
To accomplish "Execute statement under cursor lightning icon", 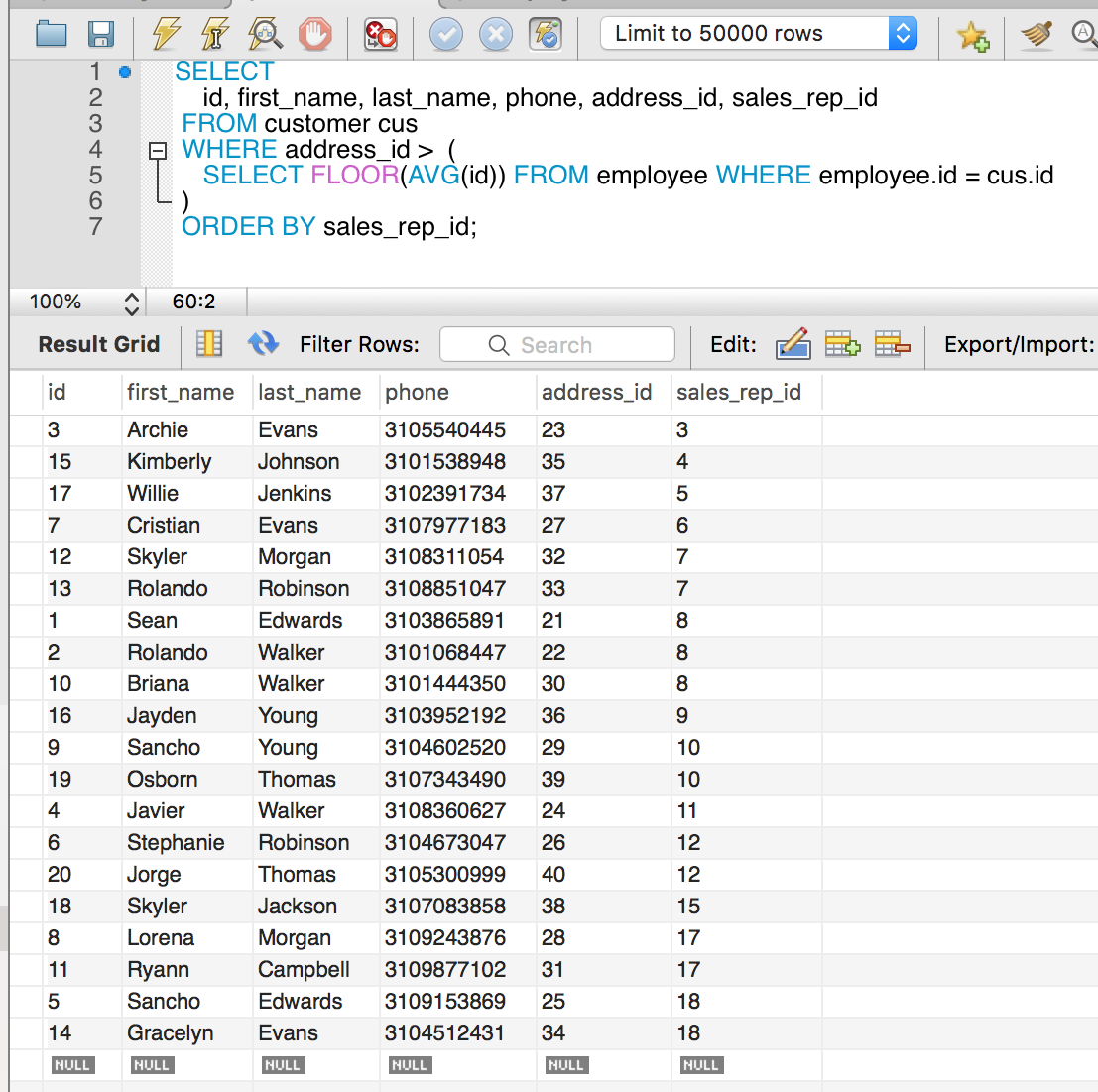I will tap(215, 33).
